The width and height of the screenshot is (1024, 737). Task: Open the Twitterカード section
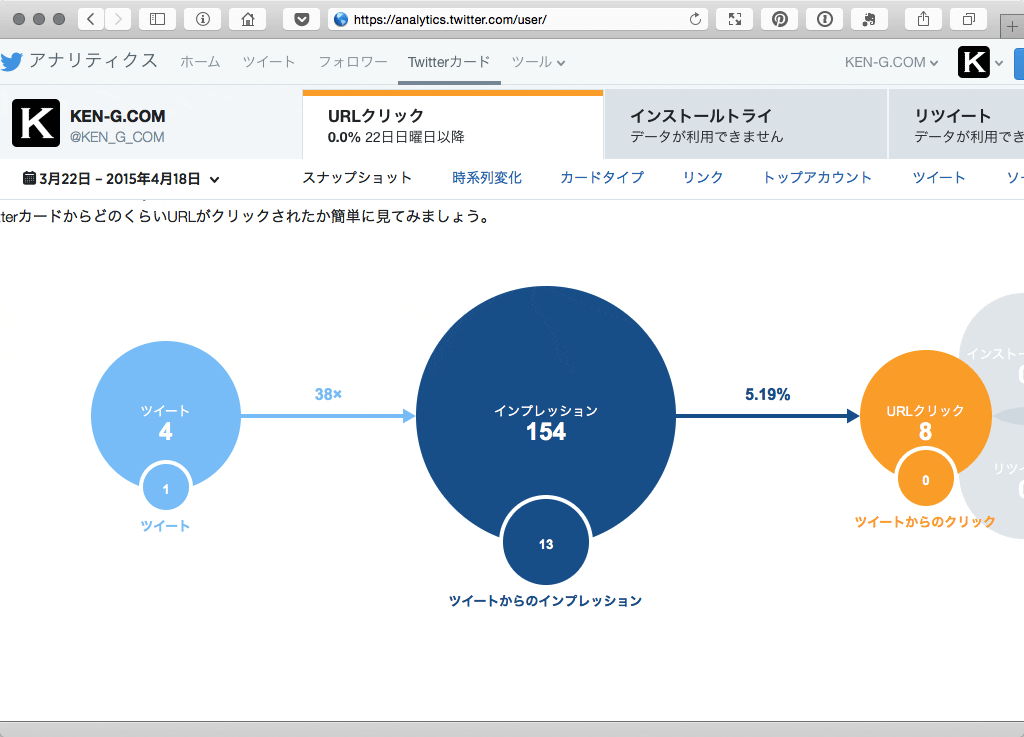click(448, 62)
